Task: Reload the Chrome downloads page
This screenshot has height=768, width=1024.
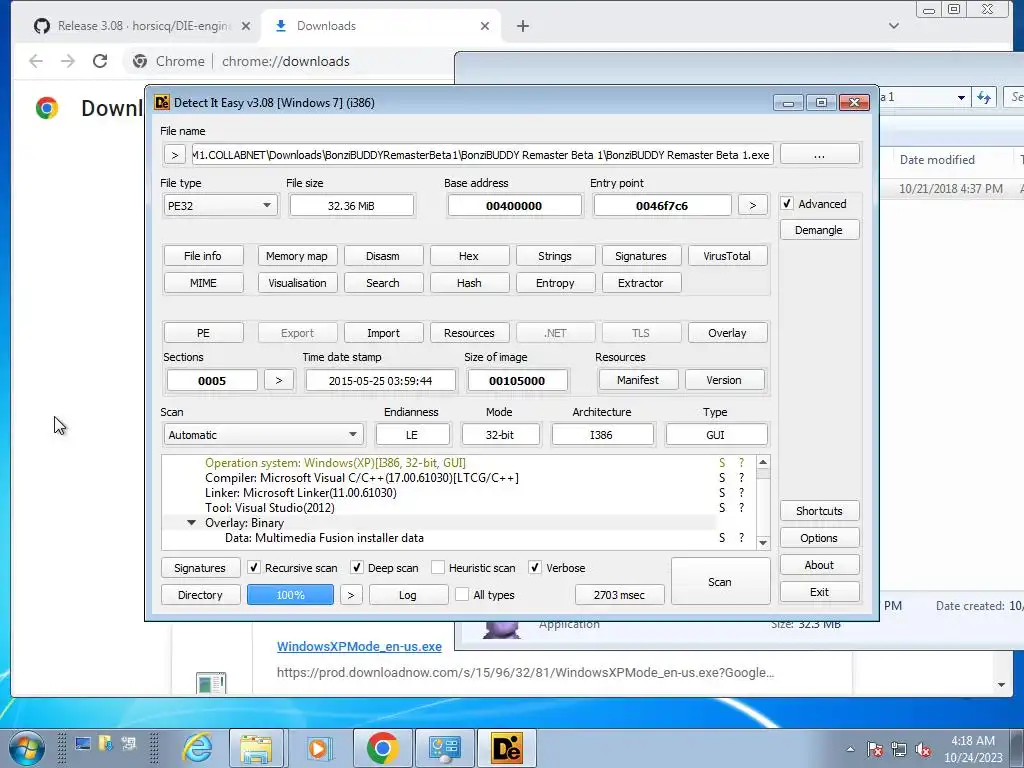Action: (100, 61)
